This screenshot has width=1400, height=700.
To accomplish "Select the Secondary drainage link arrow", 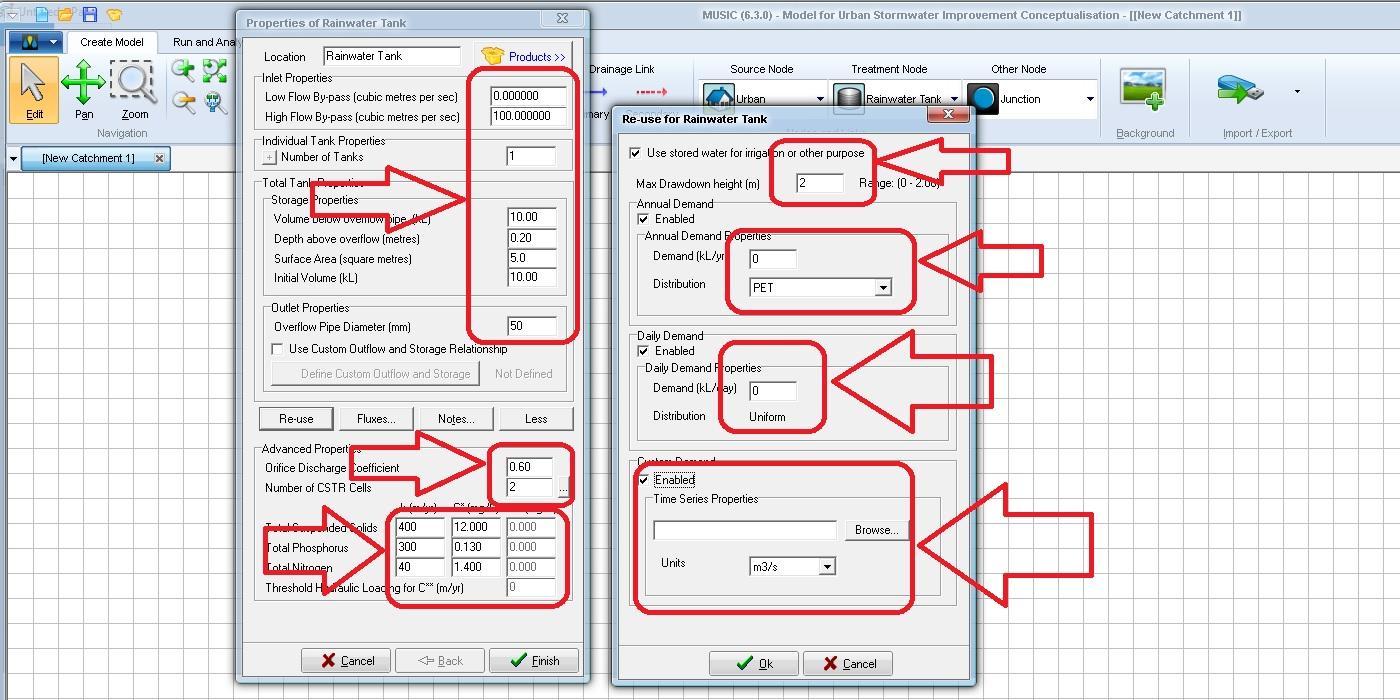I will pos(651,93).
